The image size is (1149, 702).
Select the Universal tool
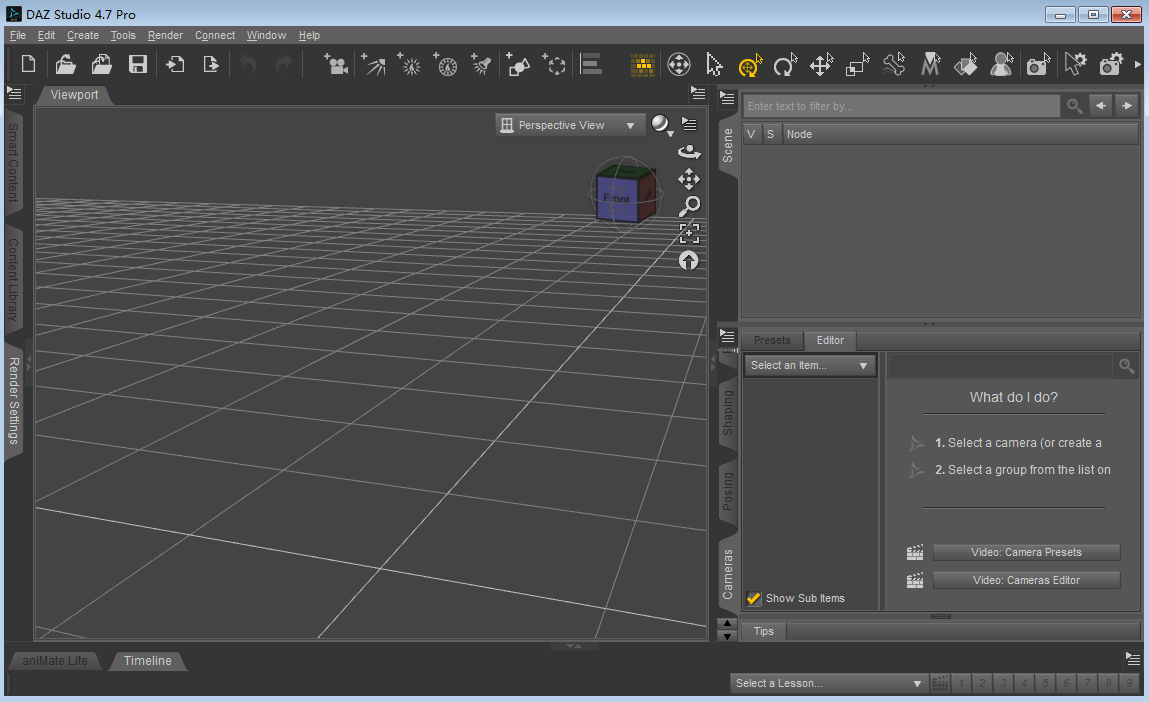[679, 64]
